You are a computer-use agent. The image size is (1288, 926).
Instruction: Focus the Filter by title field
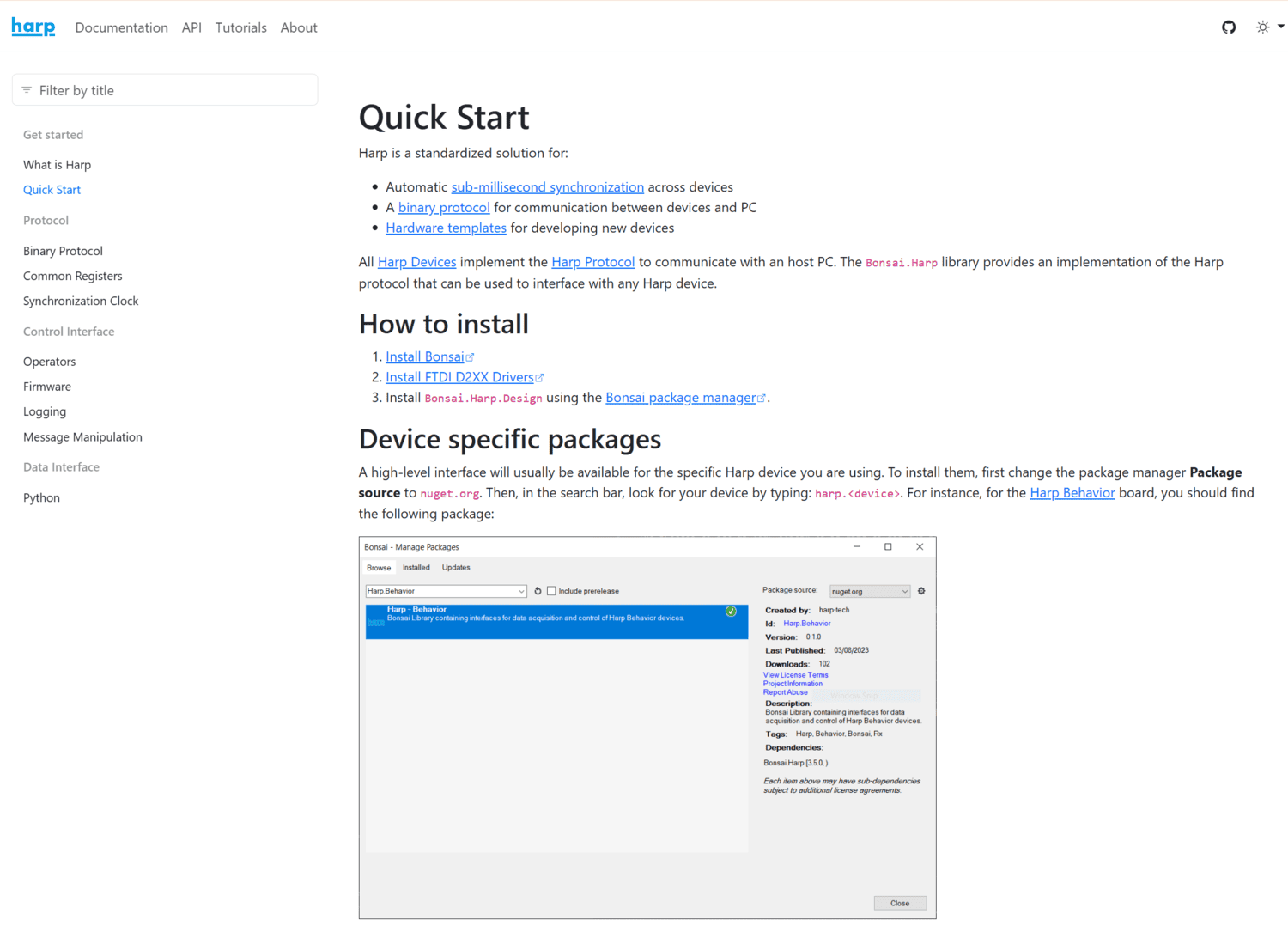click(165, 90)
